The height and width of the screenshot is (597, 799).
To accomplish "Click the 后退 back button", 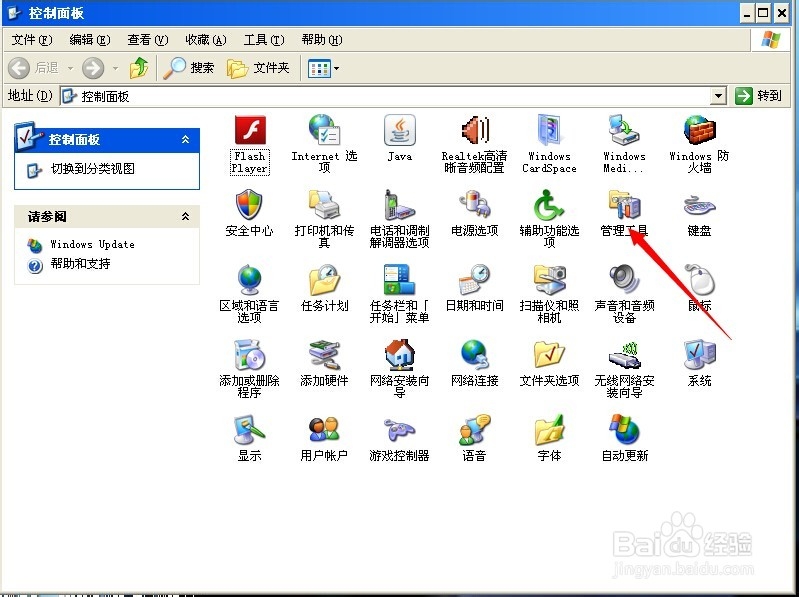I will coord(34,68).
